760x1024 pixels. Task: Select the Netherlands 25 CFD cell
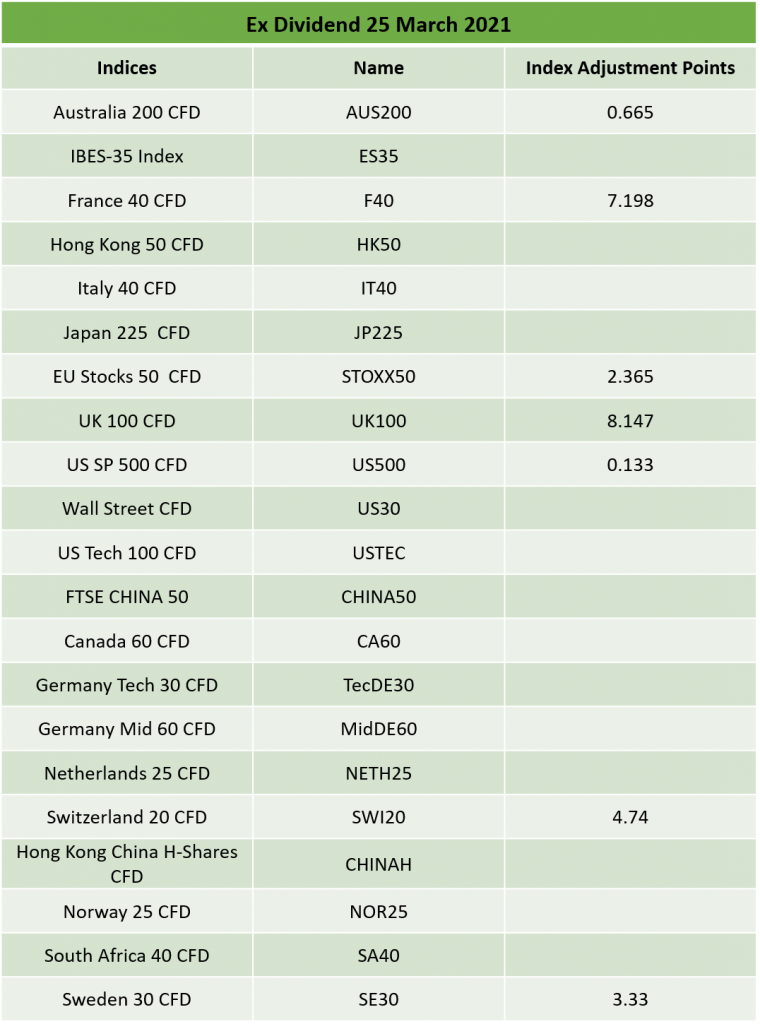[x=127, y=773]
